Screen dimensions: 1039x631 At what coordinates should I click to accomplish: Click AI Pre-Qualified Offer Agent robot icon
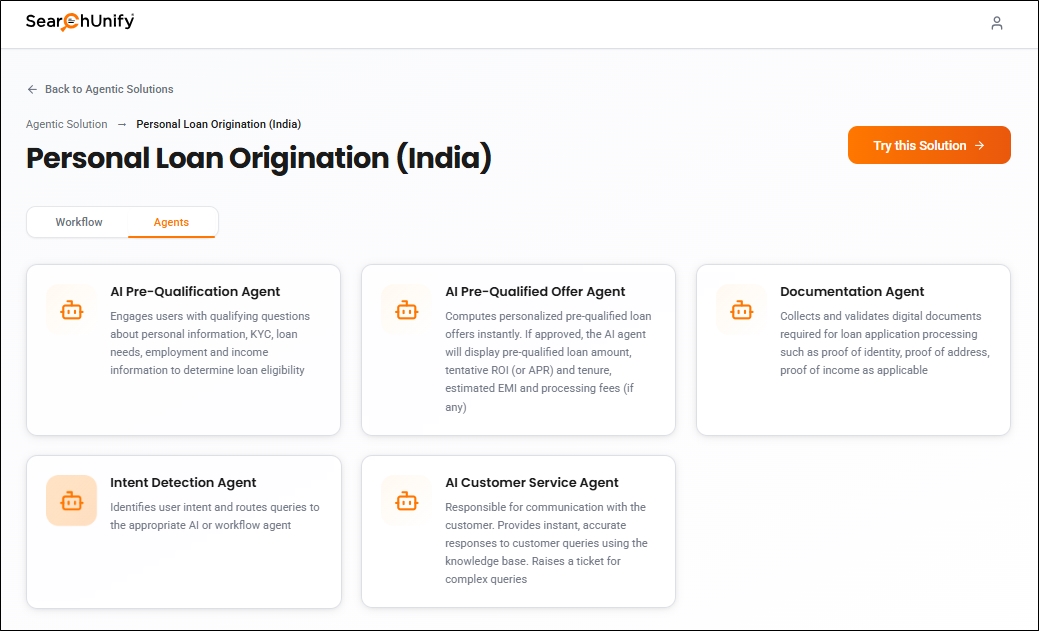tap(406, 310)
